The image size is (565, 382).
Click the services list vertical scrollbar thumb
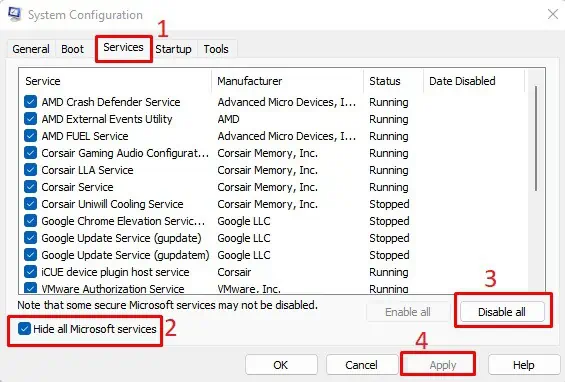[536, 138]
